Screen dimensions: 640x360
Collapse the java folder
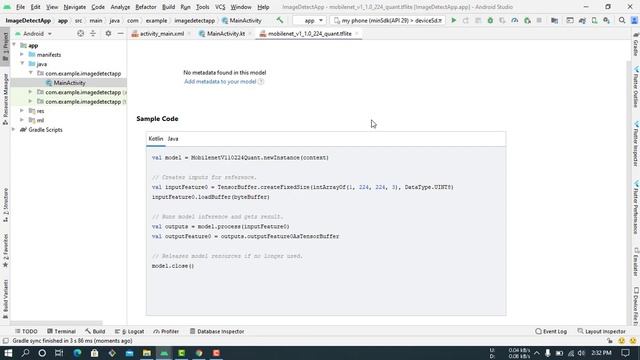22,64
